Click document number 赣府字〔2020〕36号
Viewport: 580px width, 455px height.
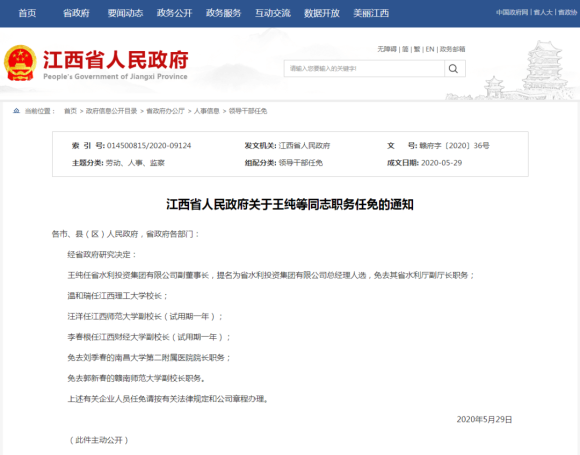[454, 146]
